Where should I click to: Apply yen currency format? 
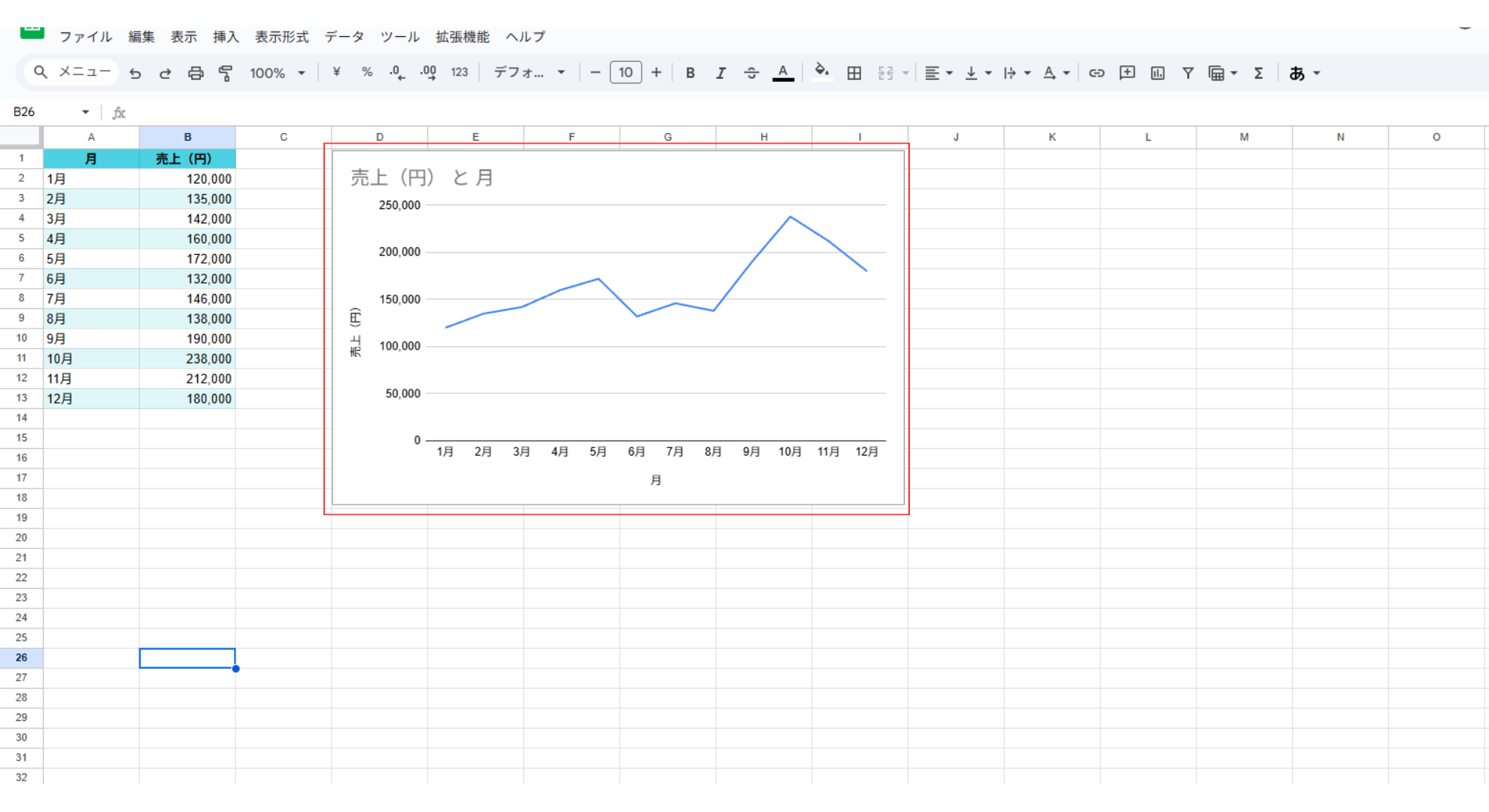point(336,72)
